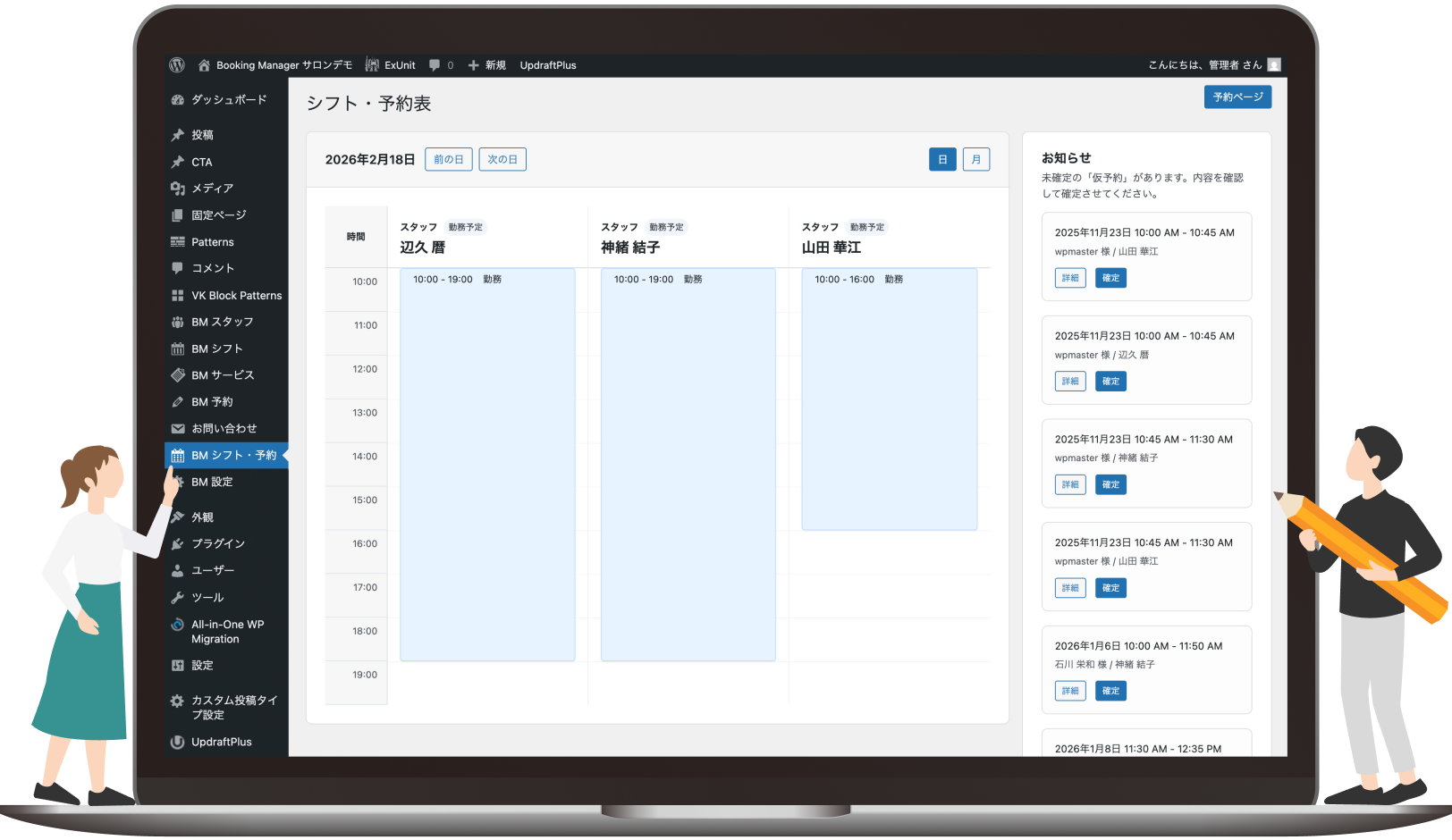
Task: Open the 新規 menu in admin bar
Action: tap(487, 65)
